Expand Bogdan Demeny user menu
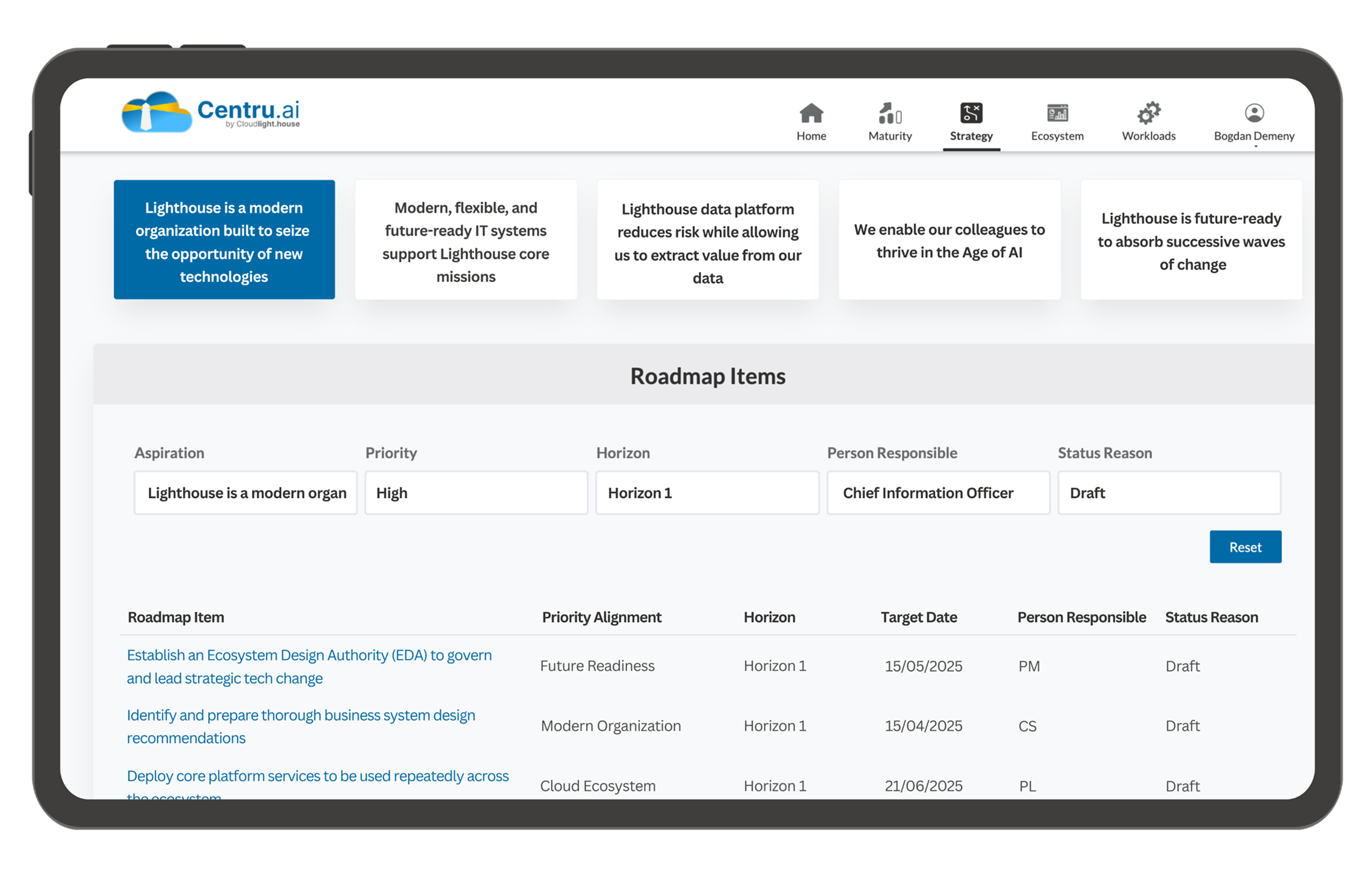Viewport: 1372px width, 876px height. point(1254,136)
